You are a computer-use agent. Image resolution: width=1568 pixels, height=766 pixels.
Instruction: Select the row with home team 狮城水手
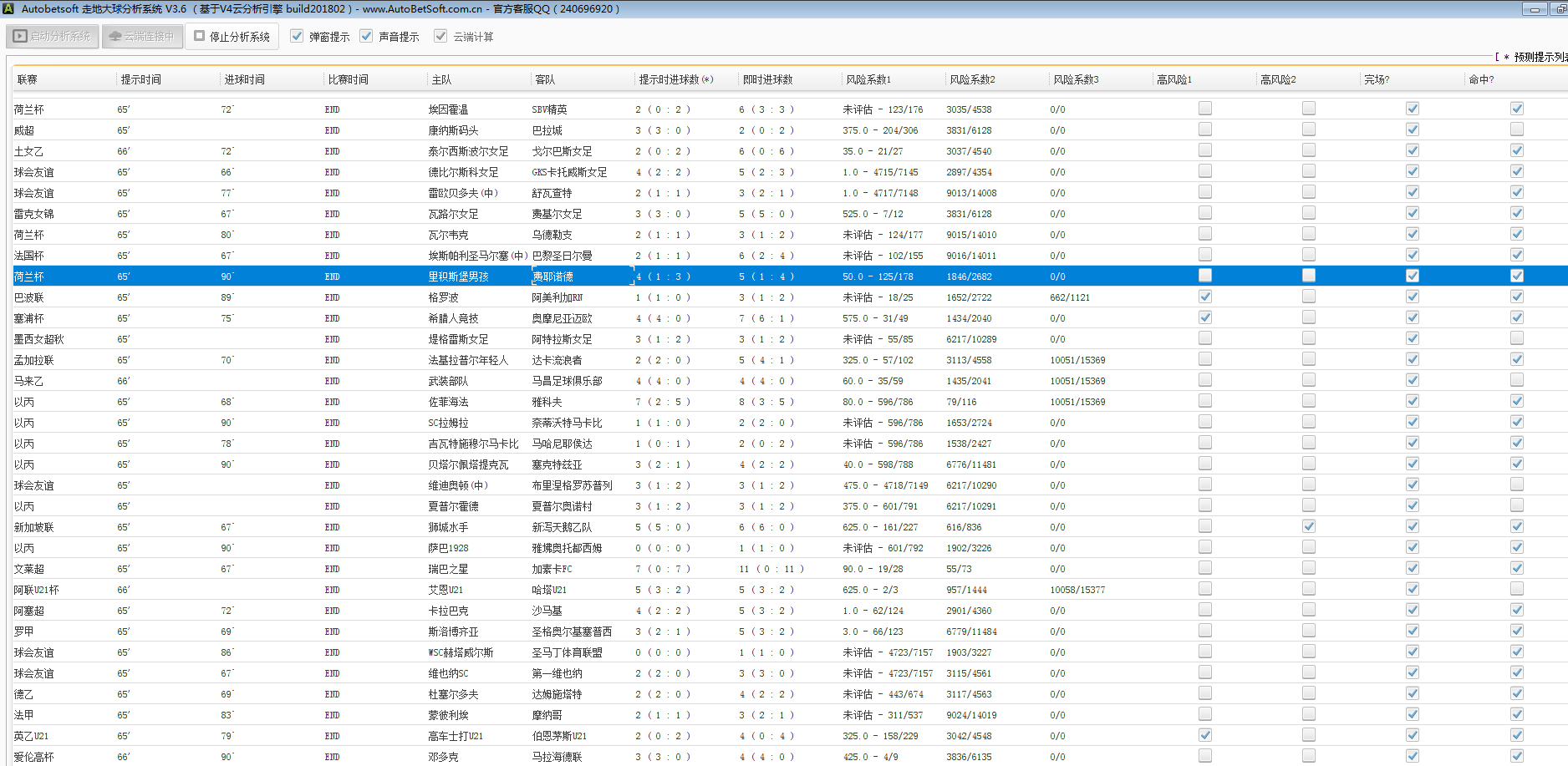click(448, 527)
